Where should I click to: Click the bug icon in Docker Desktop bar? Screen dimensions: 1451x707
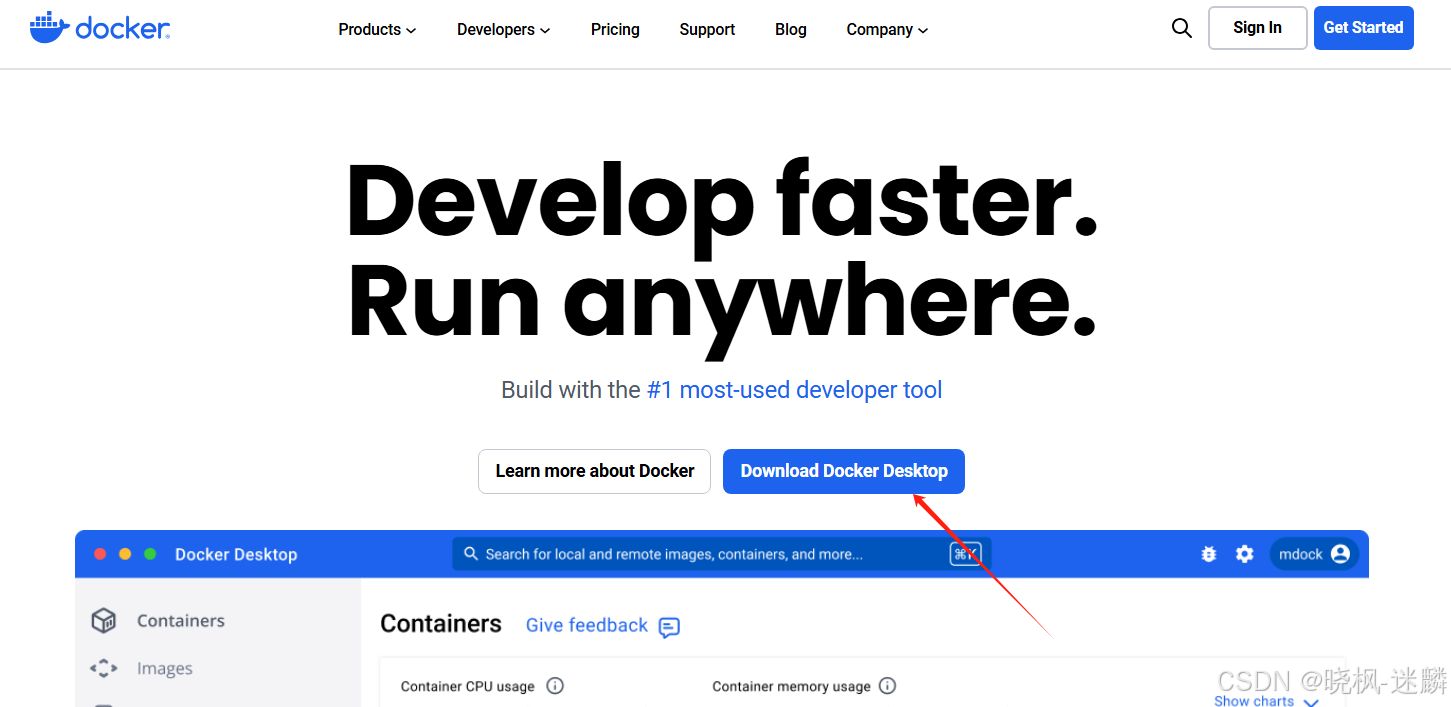(1208, 554)
